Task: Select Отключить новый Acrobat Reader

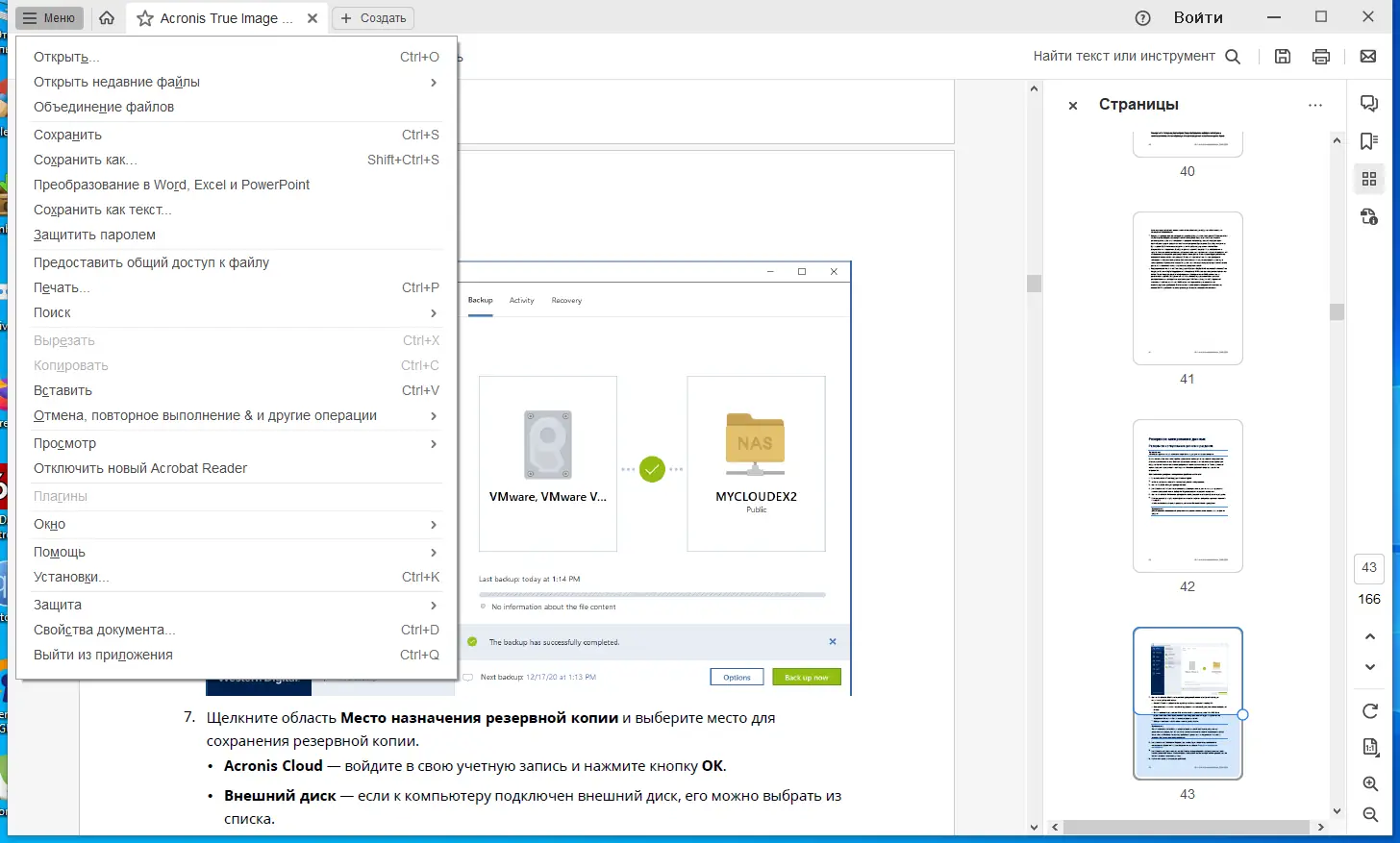Action: point(237,468)
